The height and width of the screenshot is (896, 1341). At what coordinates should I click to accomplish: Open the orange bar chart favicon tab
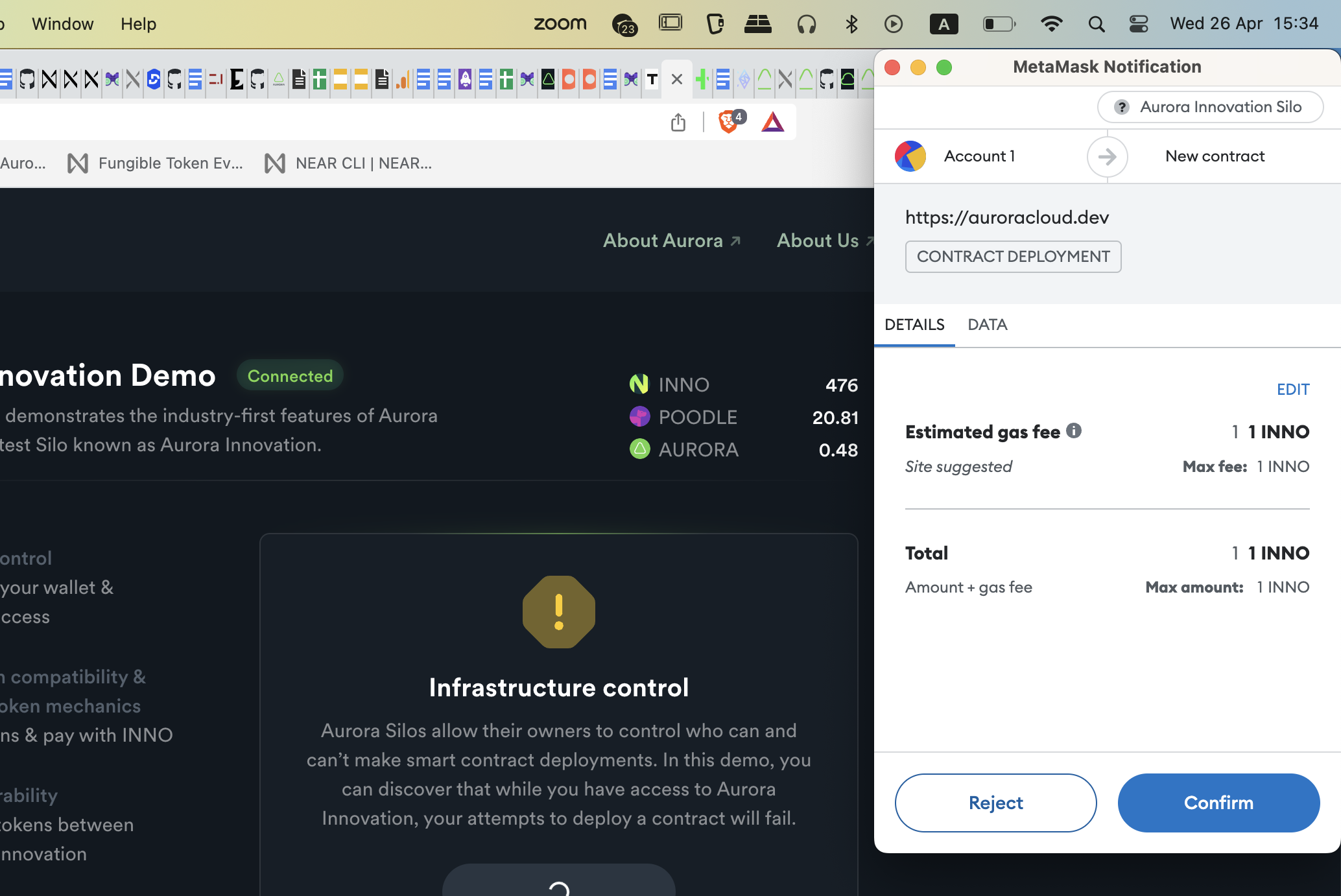[x=403, y=80]
